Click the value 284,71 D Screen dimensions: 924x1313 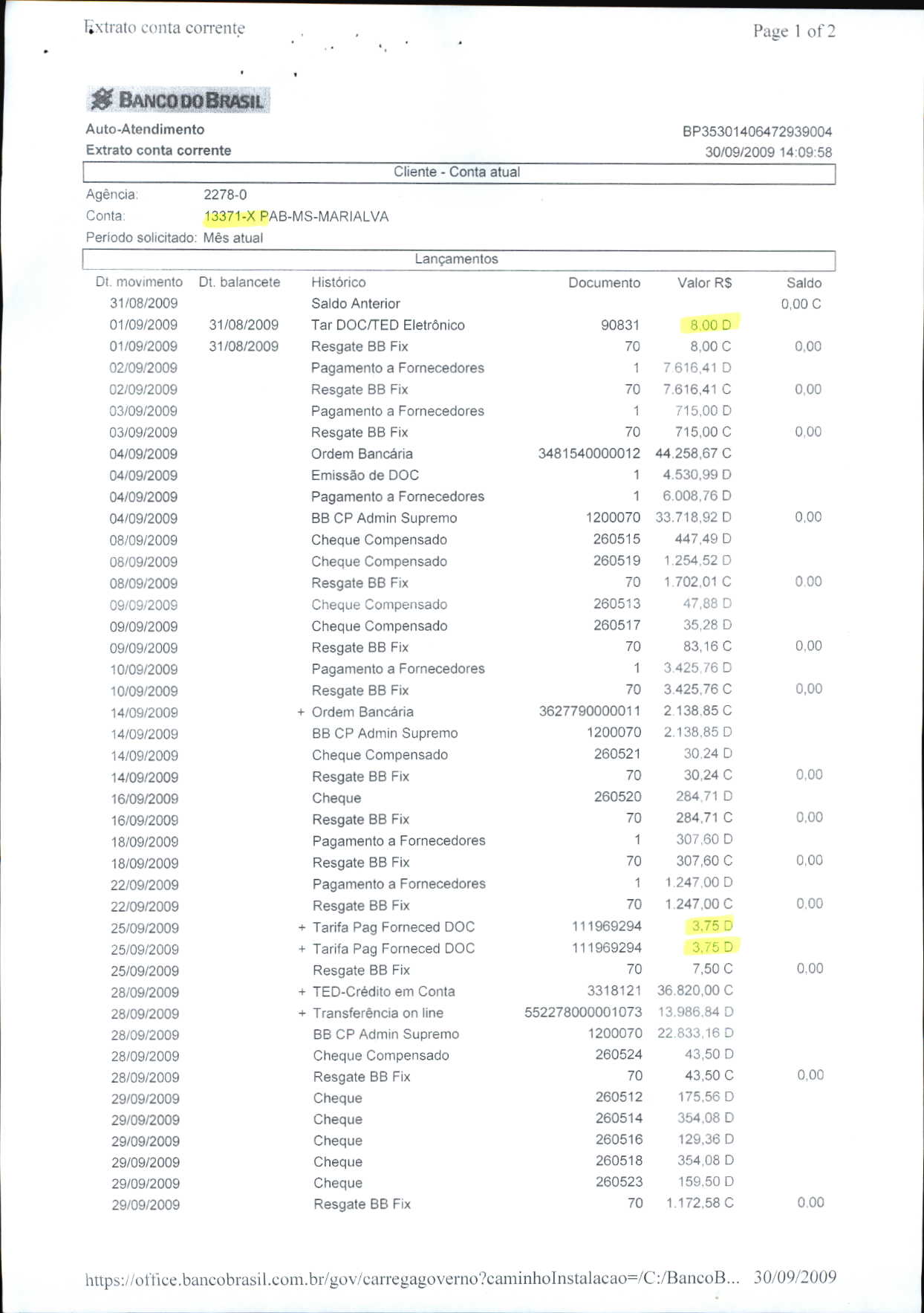(704, 797)
